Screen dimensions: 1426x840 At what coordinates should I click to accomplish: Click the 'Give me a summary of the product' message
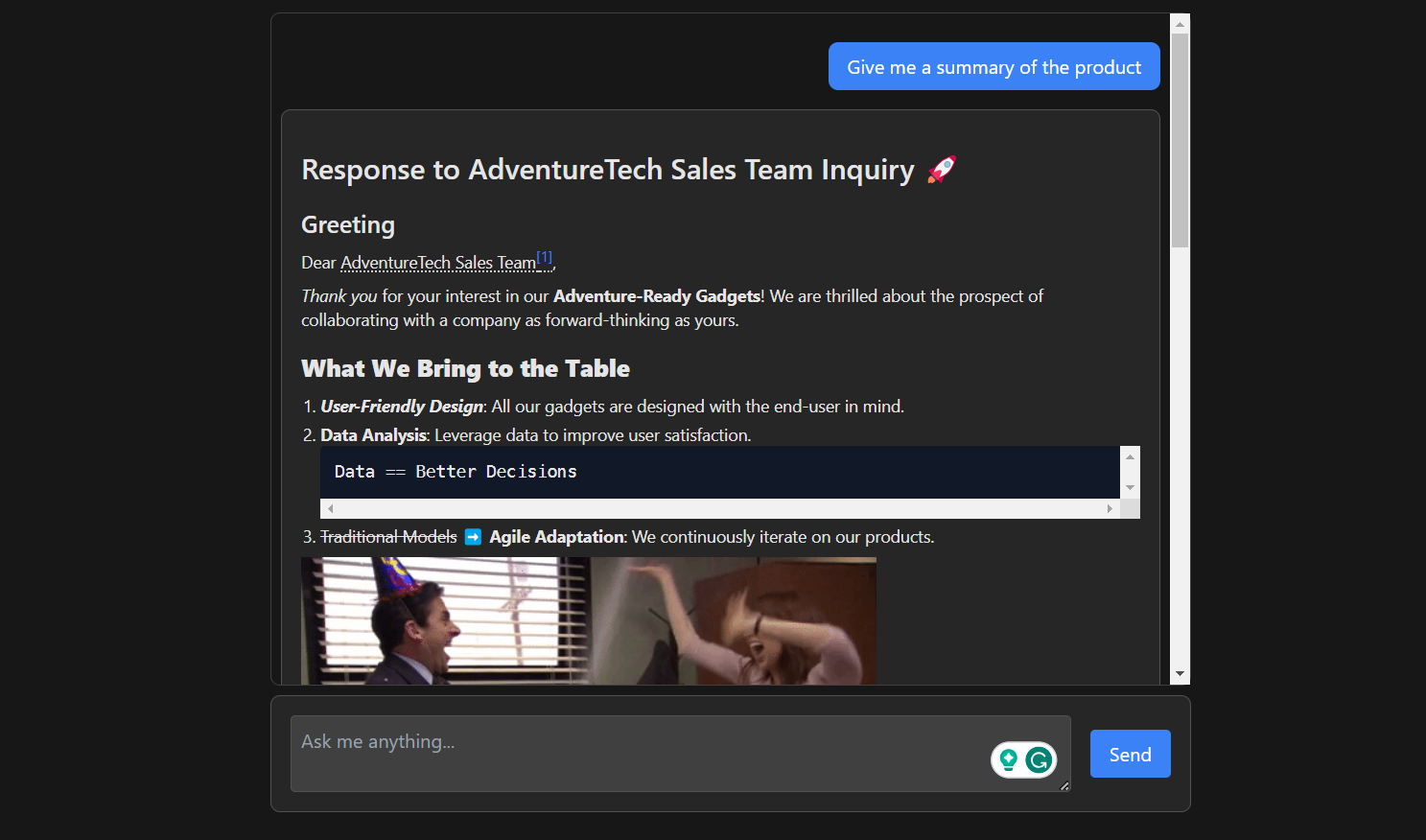[x=994, y=66]
